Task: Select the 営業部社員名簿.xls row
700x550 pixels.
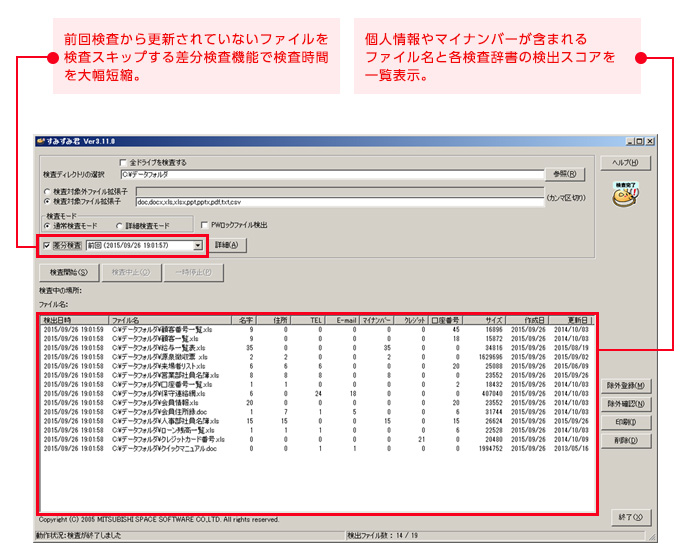Action: coord(316,375)
